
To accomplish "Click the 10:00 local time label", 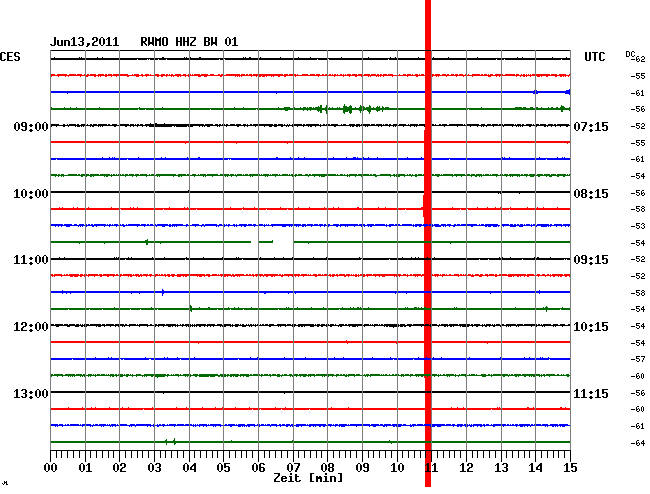I will 31,194.
